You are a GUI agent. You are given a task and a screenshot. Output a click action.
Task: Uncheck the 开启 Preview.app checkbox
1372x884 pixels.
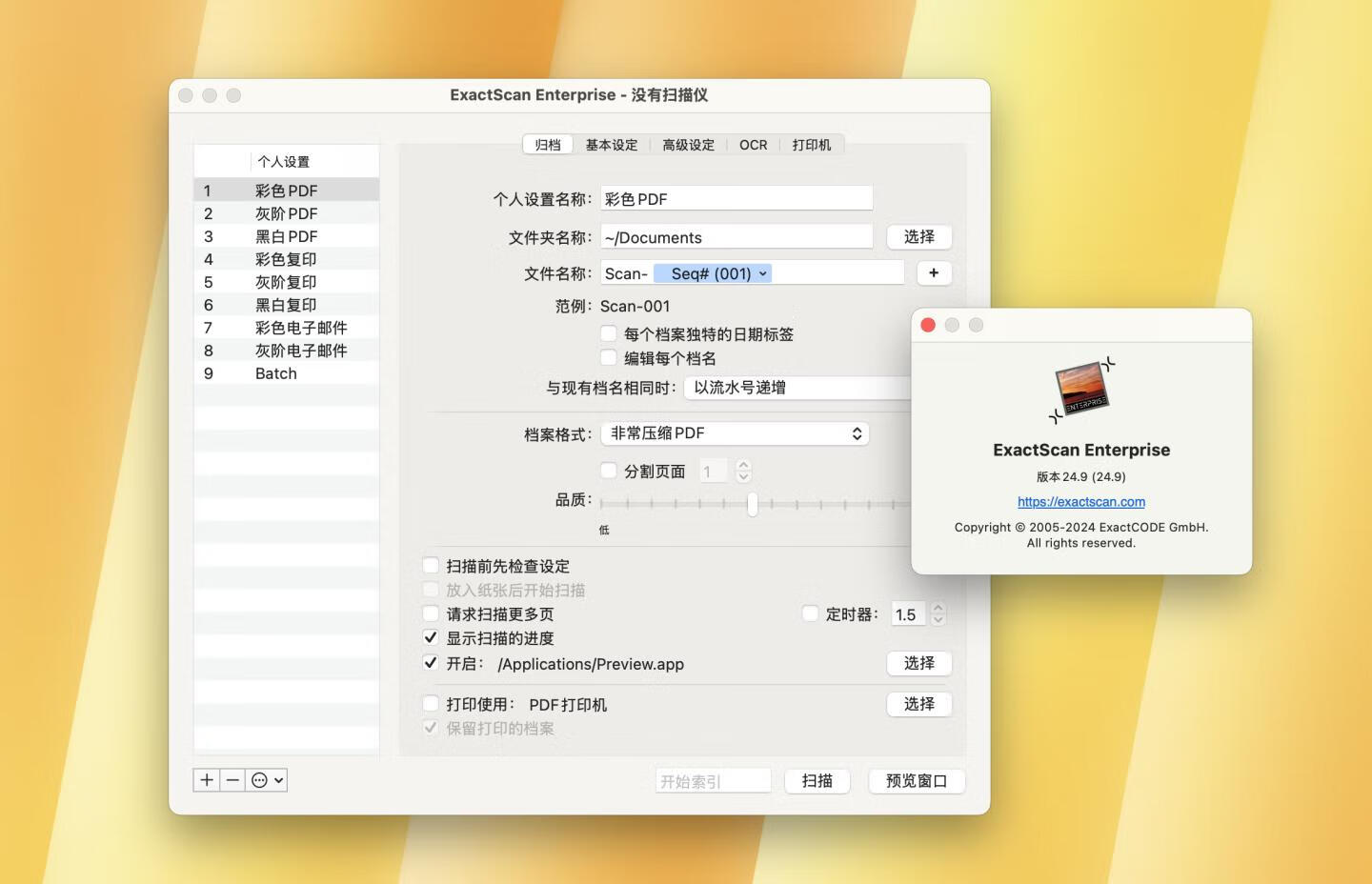(431, 663)
